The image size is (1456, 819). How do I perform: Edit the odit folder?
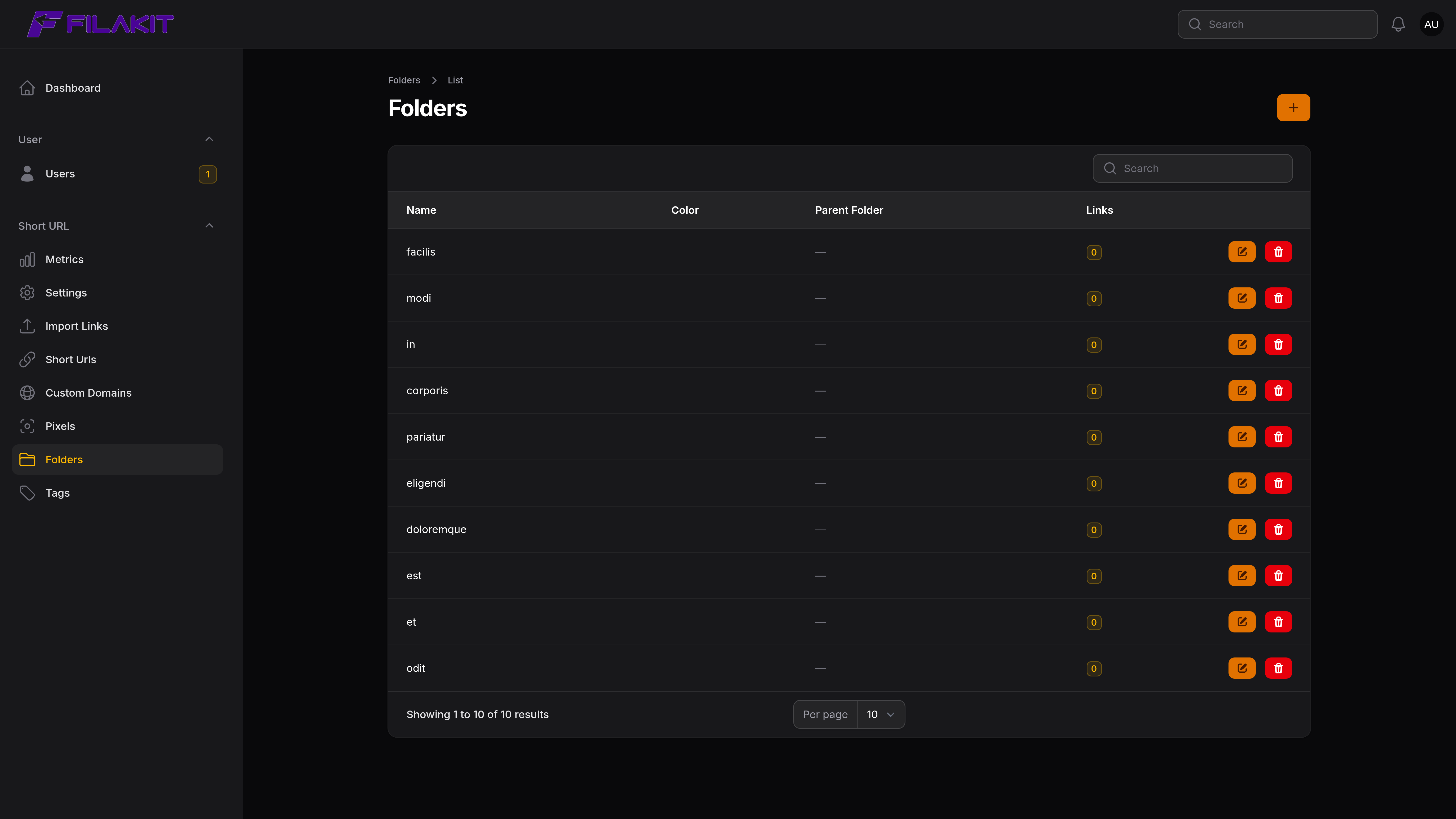[x=1242, y=669]
